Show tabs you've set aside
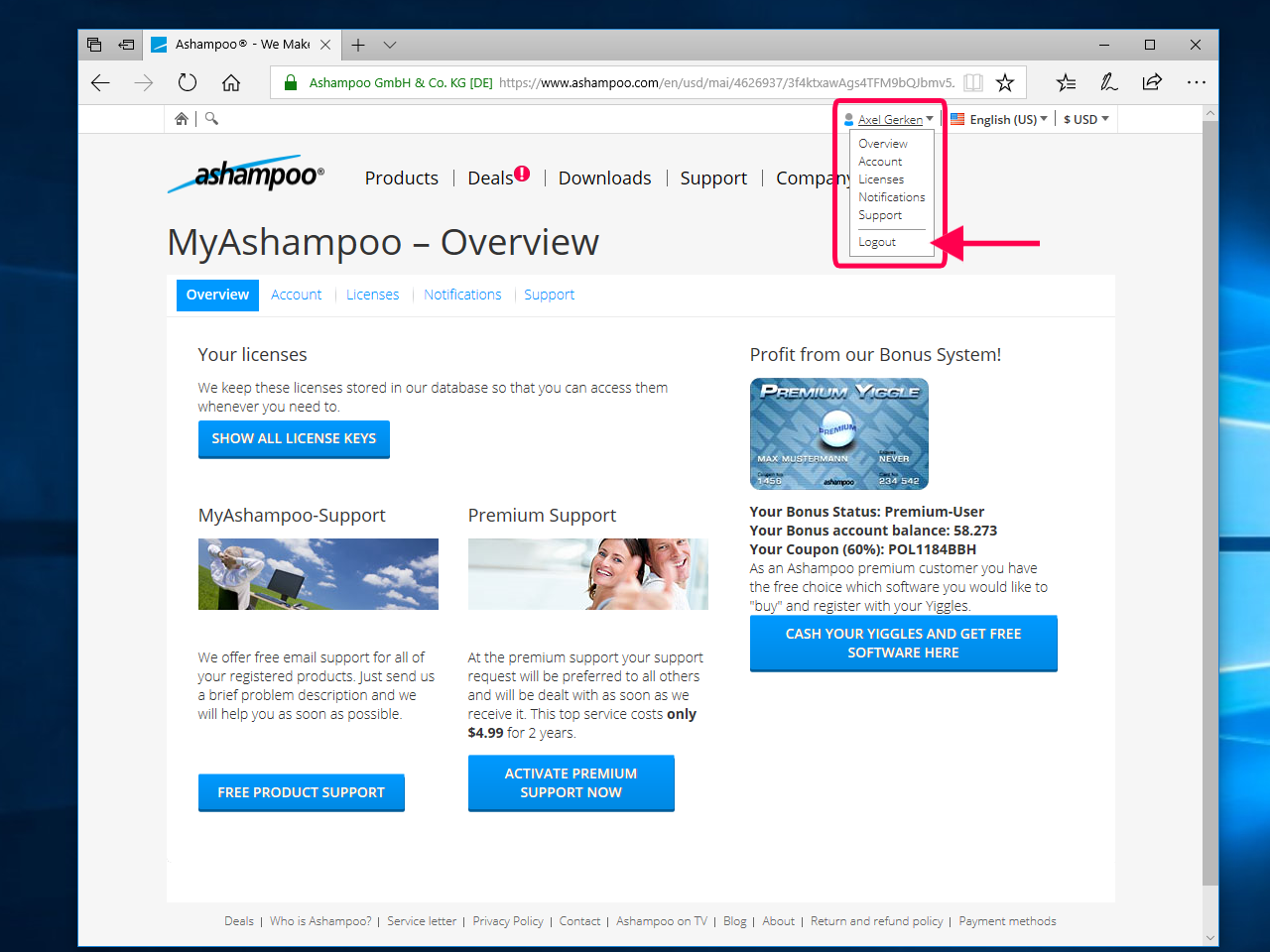 coord(94,45)
